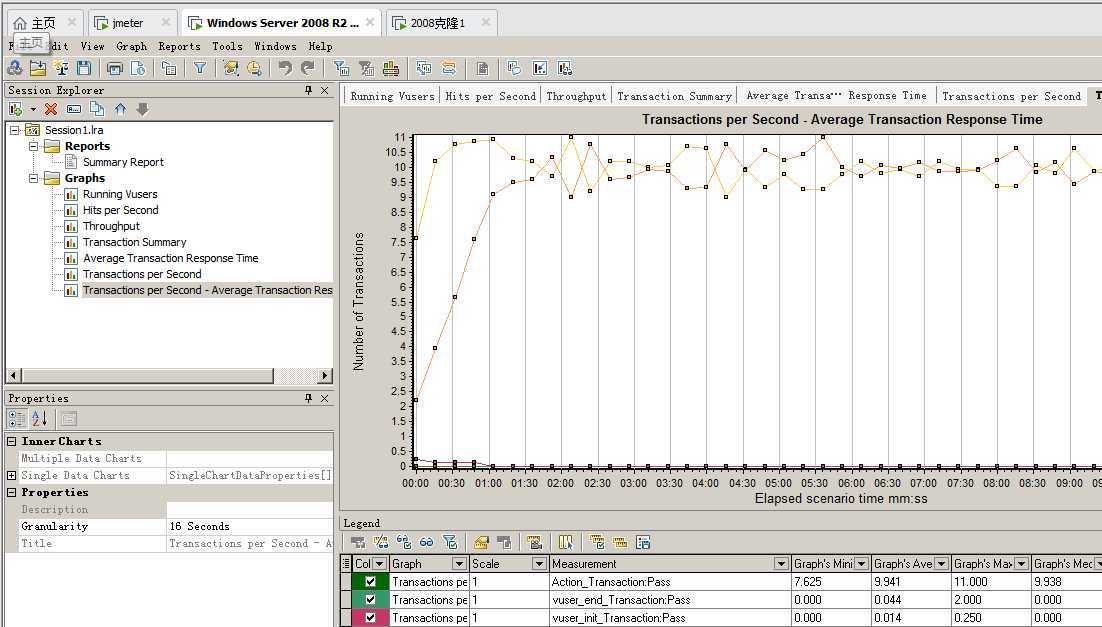Select Session1.lra root node
This screenshot has height=627, width=1102.
pos(74,130)
